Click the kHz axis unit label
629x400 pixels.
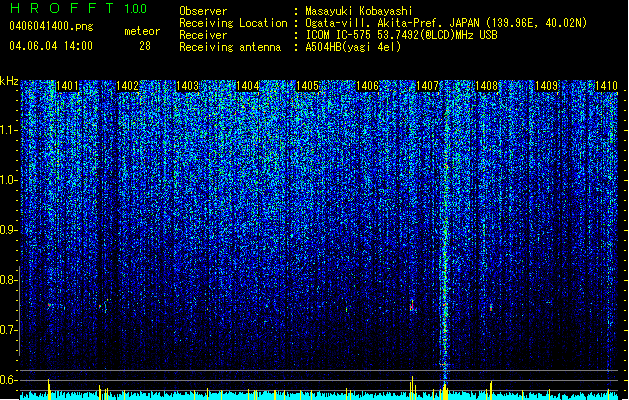[9, 81]
